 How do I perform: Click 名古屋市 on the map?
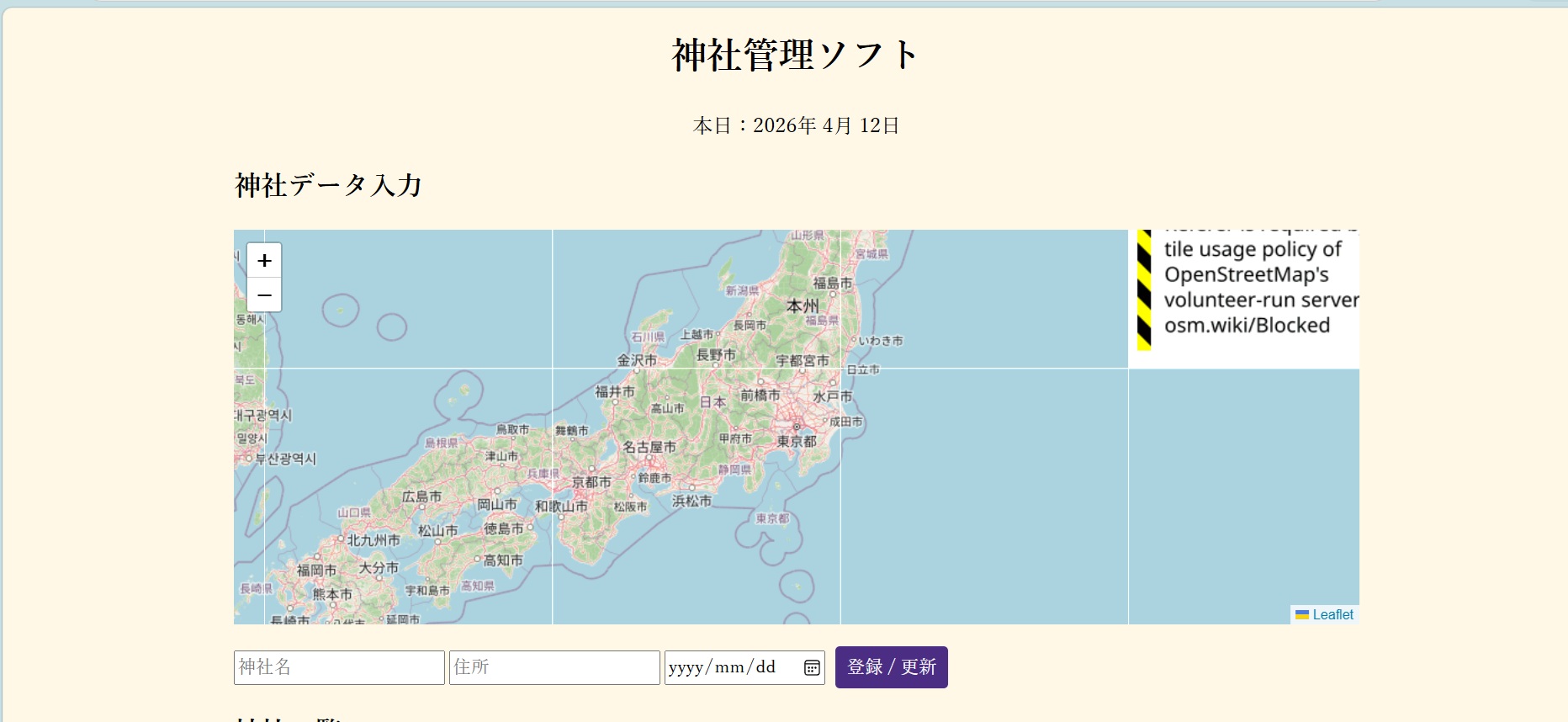coord(649,447)
